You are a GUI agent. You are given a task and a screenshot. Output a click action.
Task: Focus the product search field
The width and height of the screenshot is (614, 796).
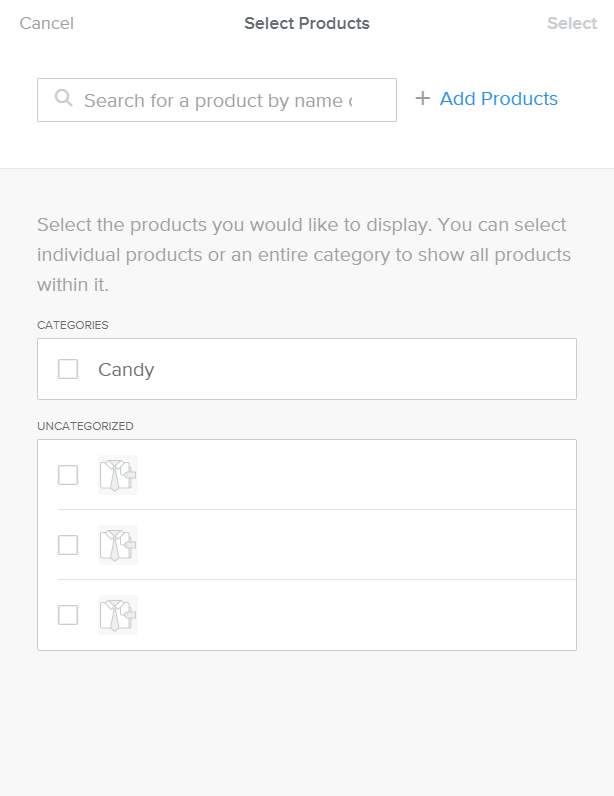pos(217,100)
